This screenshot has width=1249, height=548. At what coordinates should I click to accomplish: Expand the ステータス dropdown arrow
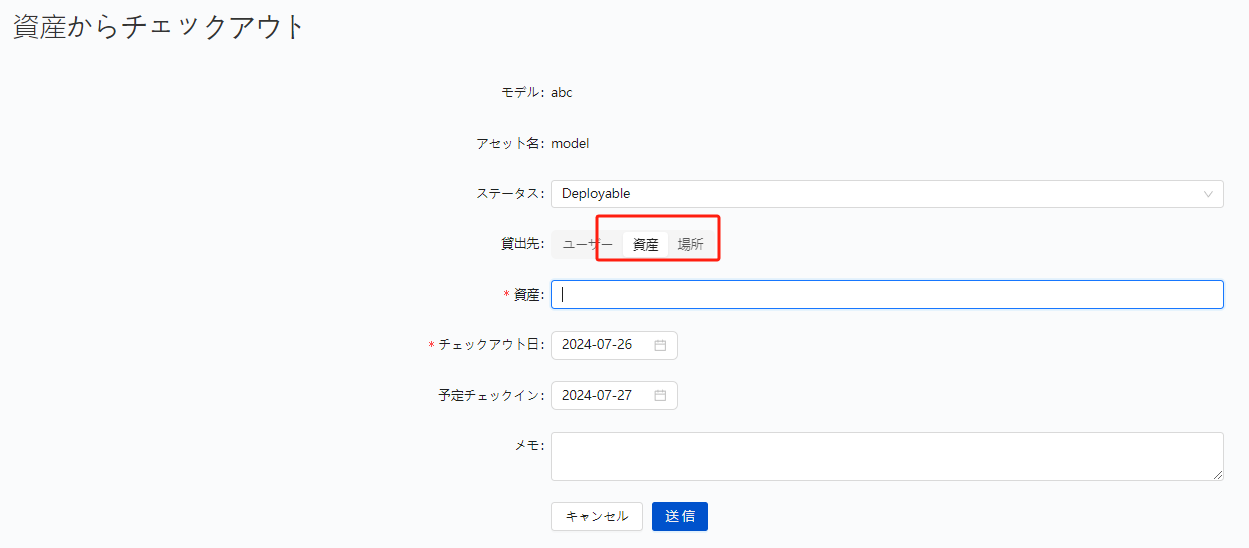tap(1208, 194)
